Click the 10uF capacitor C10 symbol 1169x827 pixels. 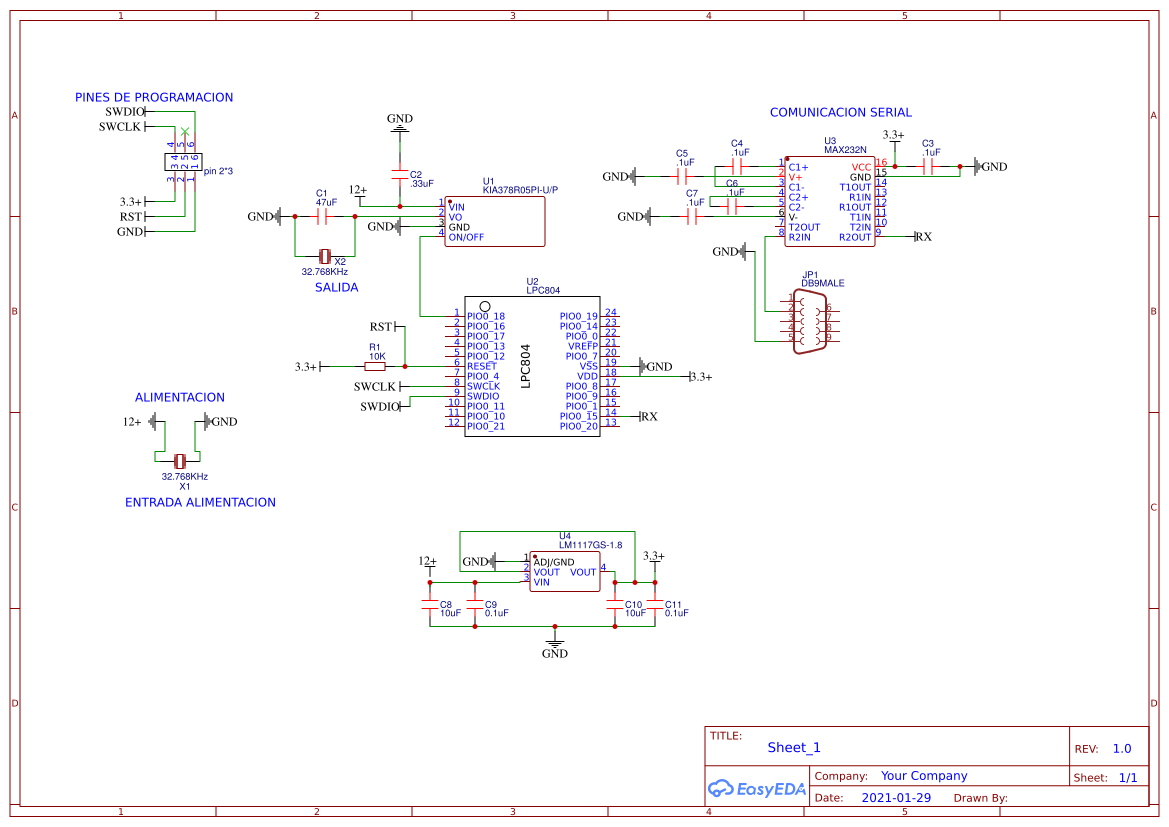pyautogui.click(x=617, y=604)
